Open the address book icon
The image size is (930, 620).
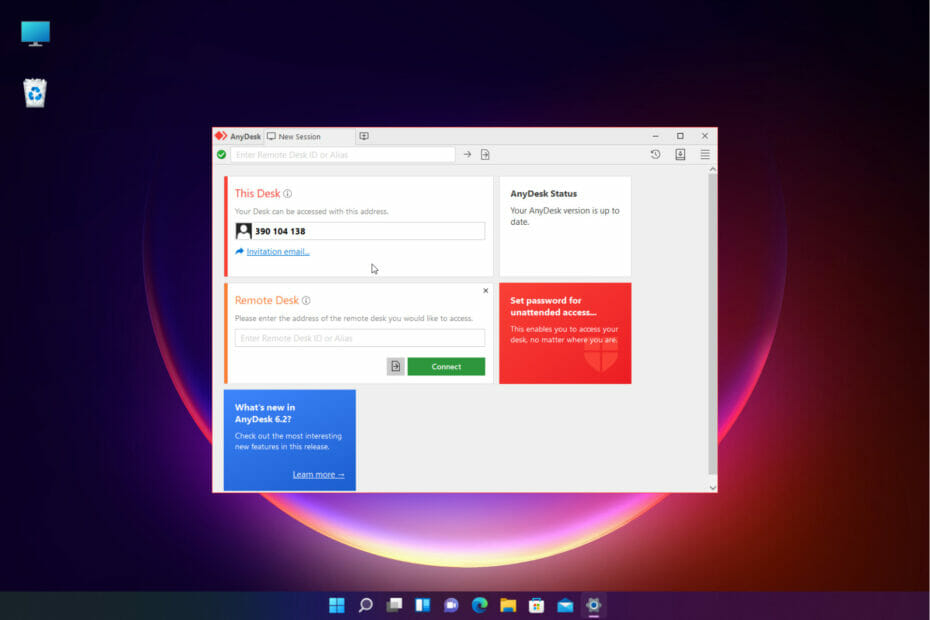click(680, 154)
